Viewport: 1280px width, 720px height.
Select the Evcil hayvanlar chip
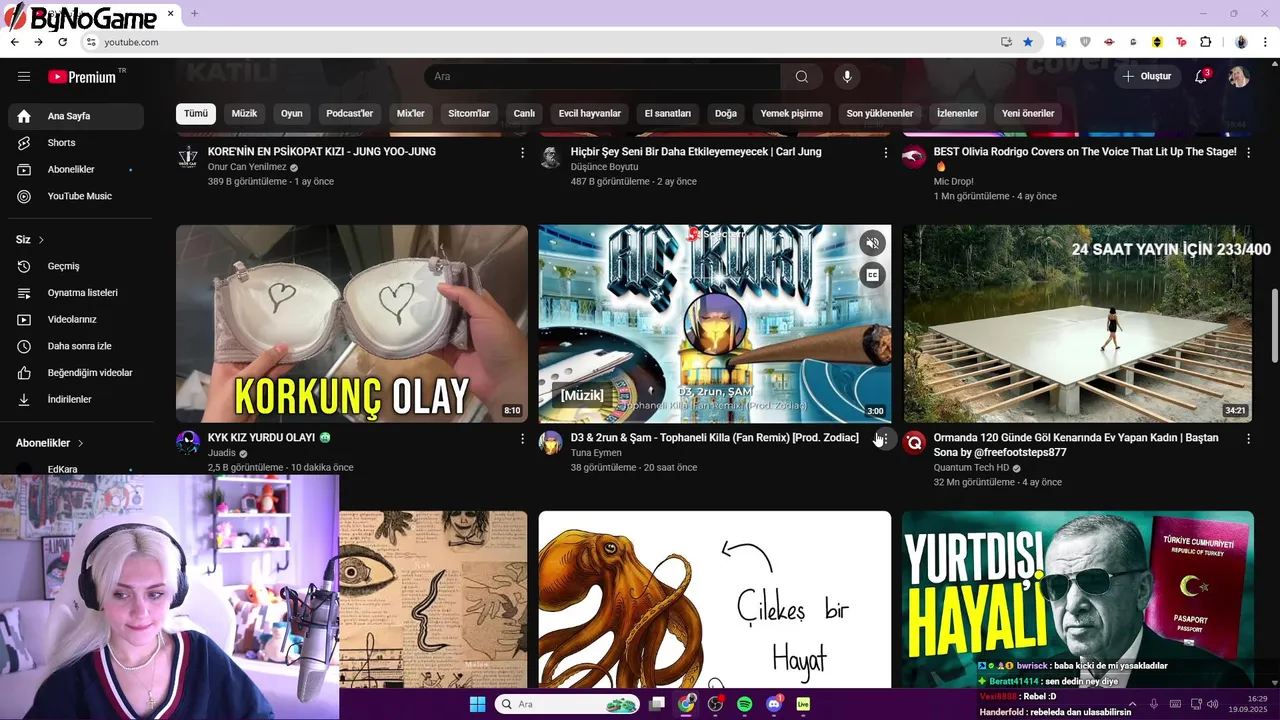(589, 113)
